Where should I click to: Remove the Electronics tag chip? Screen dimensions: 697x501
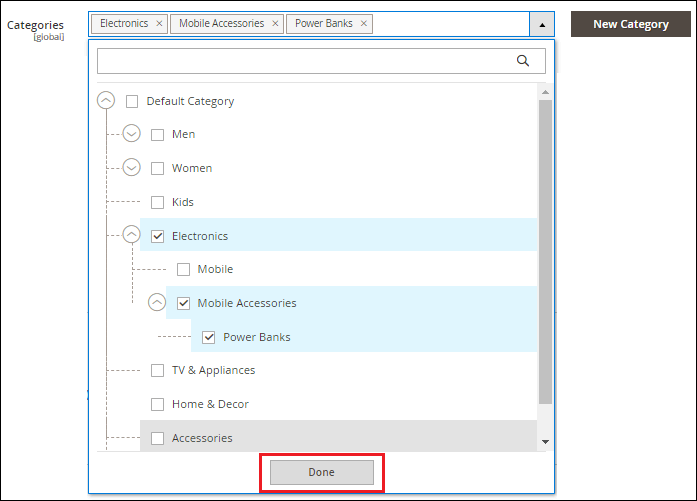[x=159, y=24]
